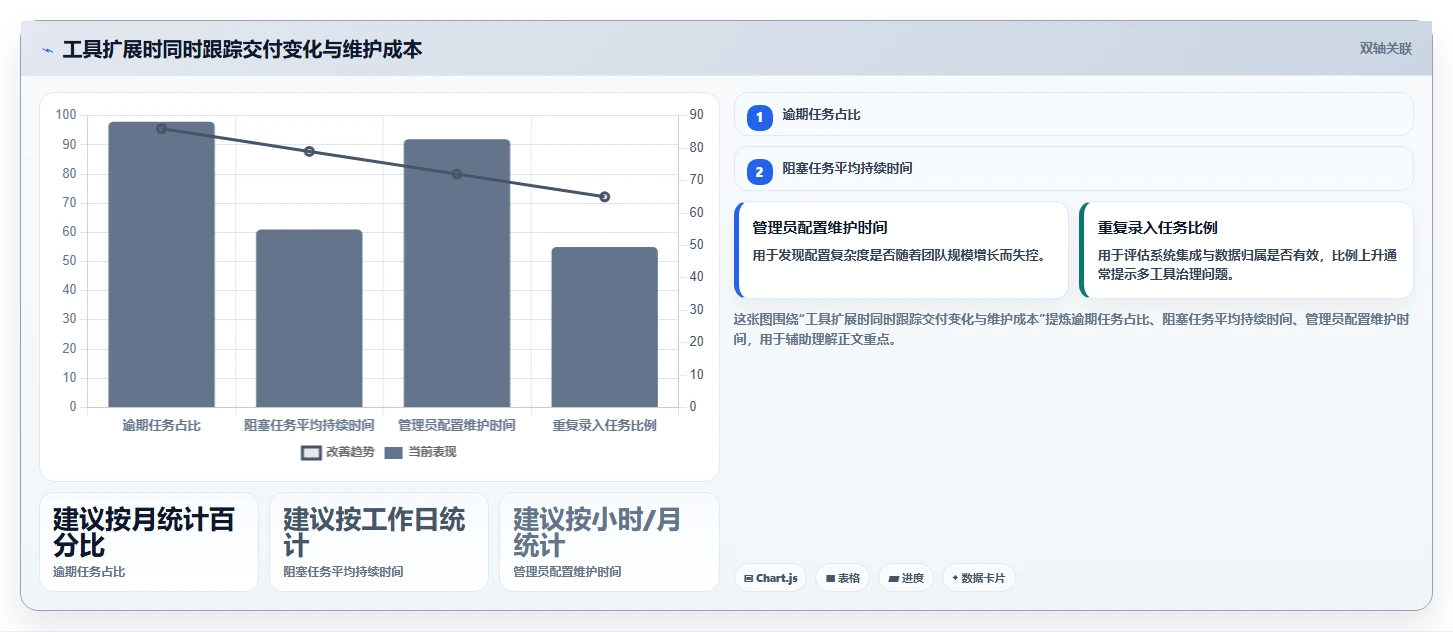Click the icon in the 表格 tag
This screenshot has height=632, width=1453.
pos(830,578)
